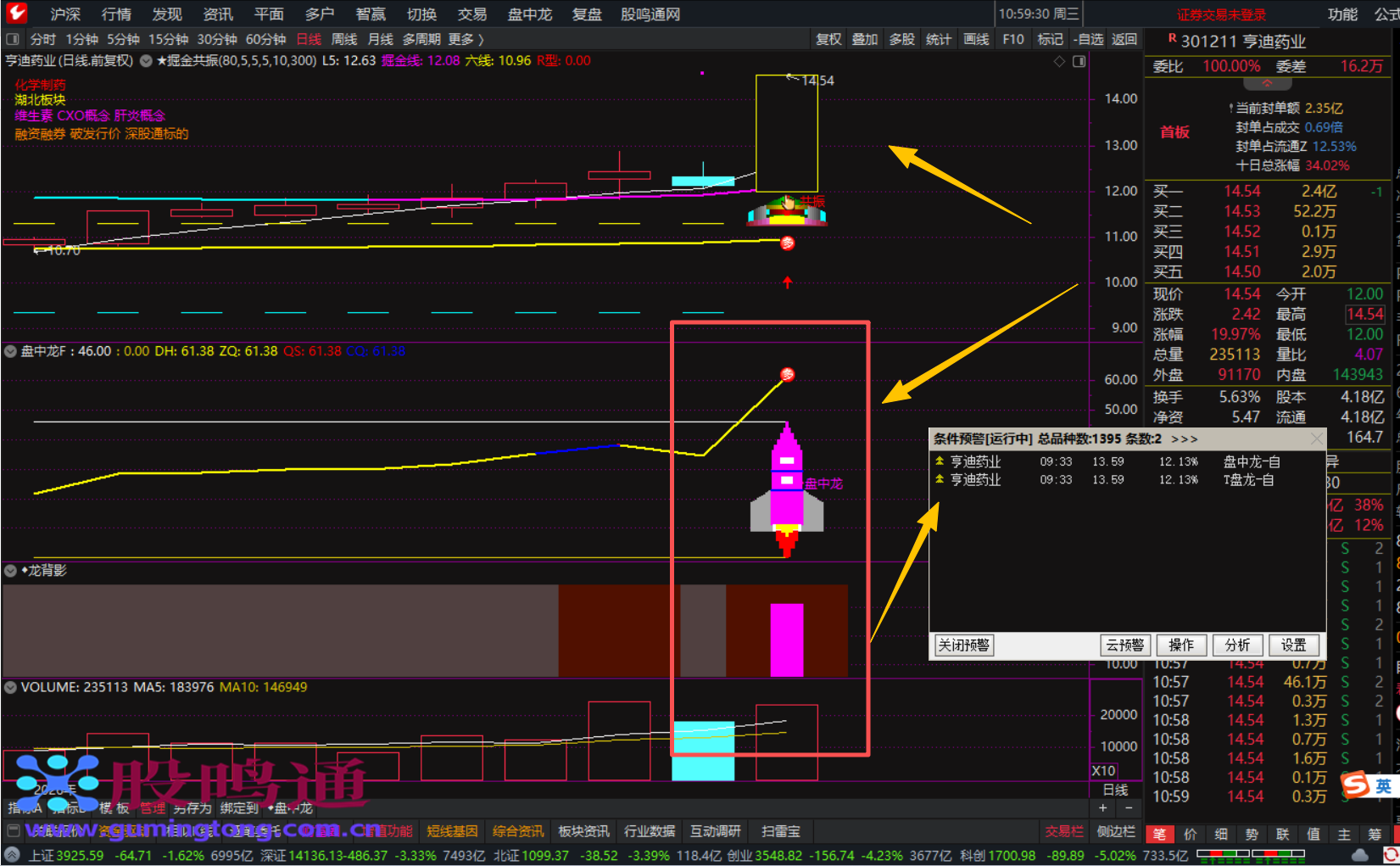Toggle the left panel icon before 分时
Screen dimensions: 1400x866
[13, 39]
